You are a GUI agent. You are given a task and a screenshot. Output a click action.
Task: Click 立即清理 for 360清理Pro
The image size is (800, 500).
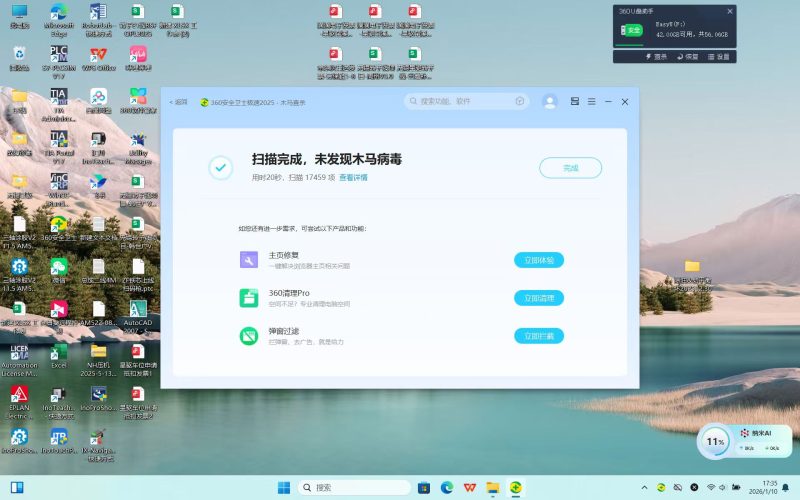pos(539,298)
